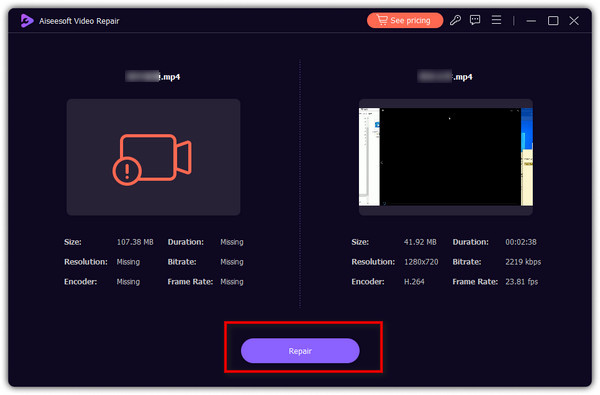Select the 23.81 fps frame rate value
This screenshot has height=395, width=600.
click(x=522, y=282)
